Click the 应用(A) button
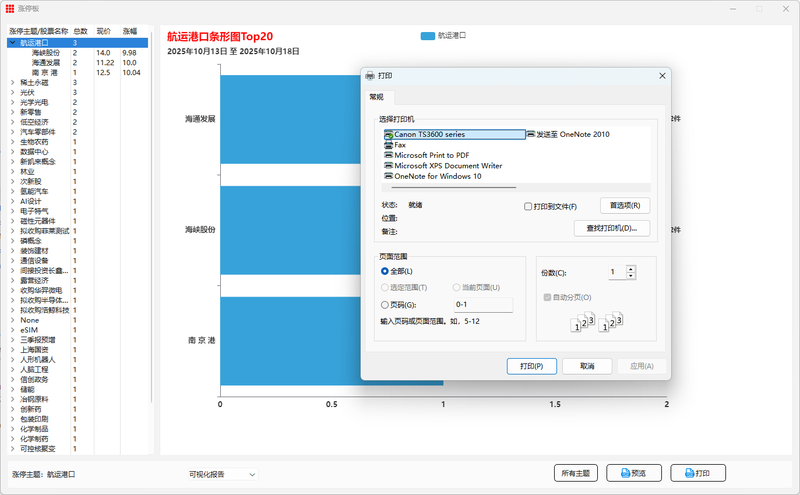Screen dimensions: 800x495 [642, 366]
